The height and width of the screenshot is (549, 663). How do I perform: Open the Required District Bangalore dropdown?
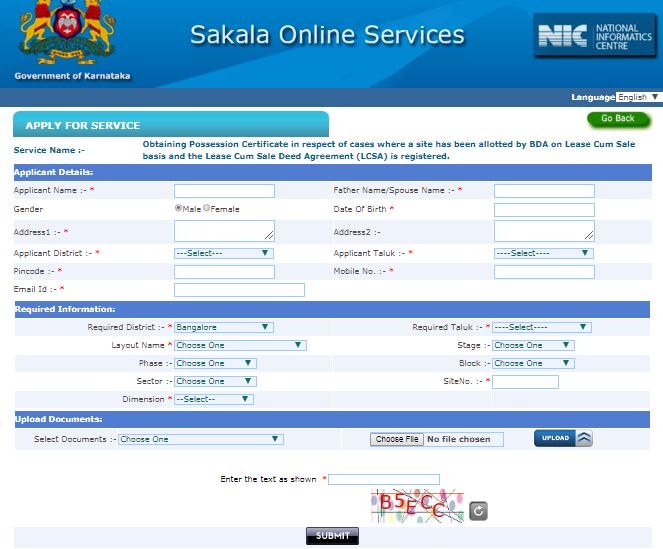click(224, 327)
